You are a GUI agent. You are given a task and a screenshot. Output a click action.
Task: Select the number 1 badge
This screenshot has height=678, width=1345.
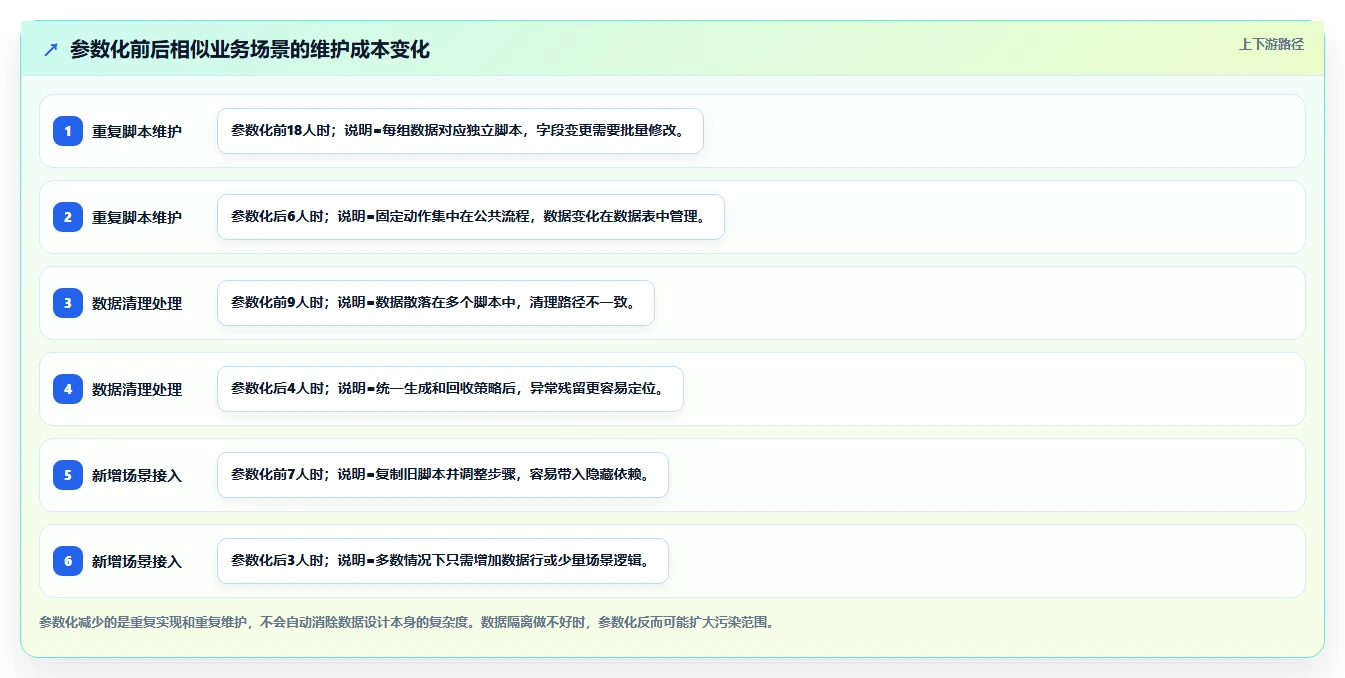click(68, 131)
